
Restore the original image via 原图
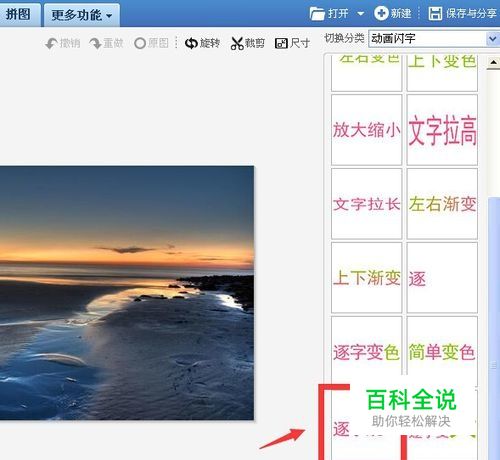click(151, 43)
